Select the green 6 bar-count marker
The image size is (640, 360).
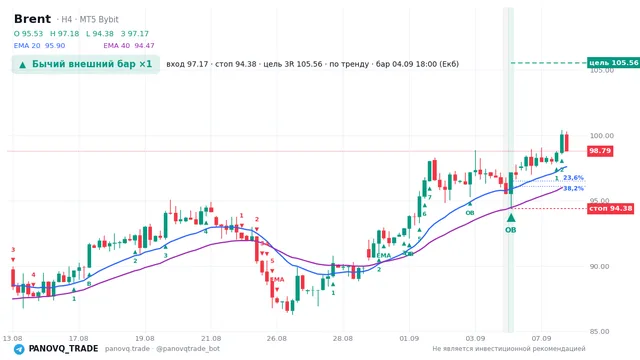(x=424, y=214)
